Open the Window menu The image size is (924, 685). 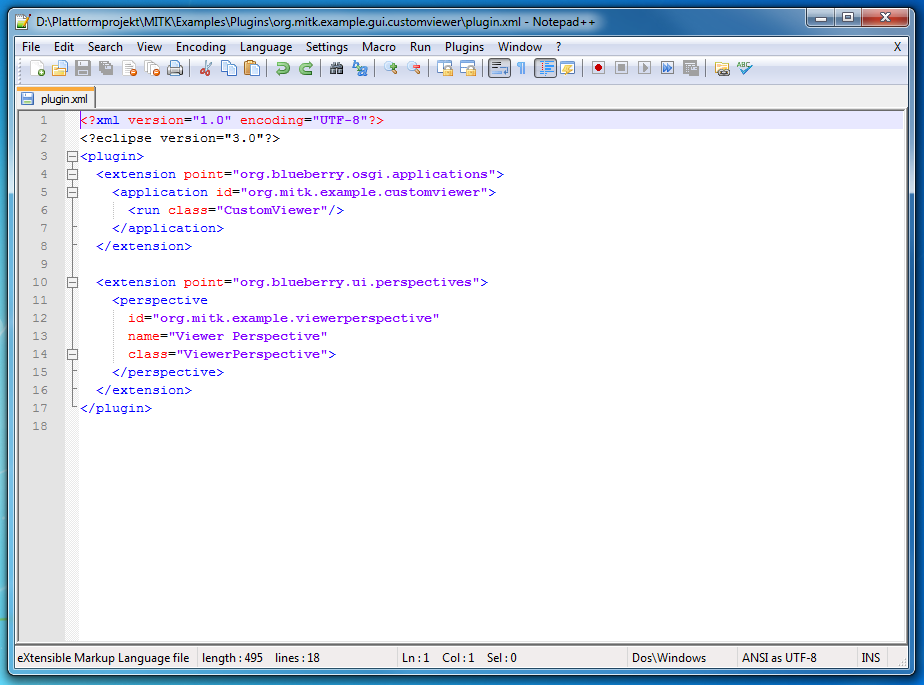[520, 47]
